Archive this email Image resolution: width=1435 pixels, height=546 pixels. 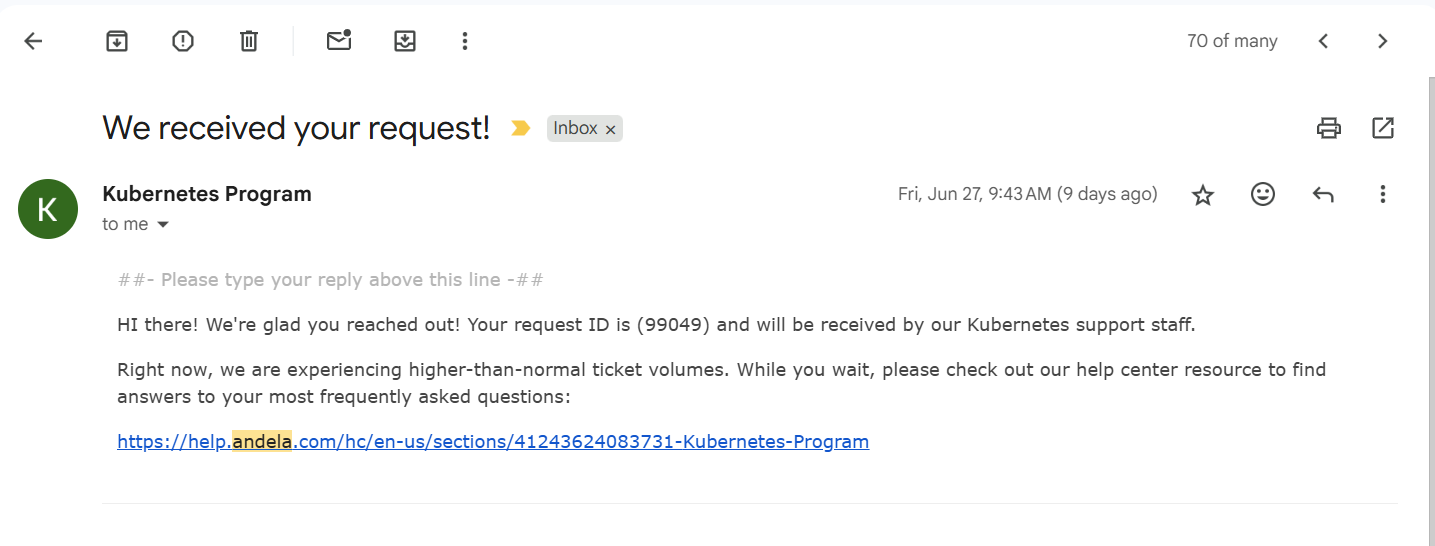[x=117, y=41]
